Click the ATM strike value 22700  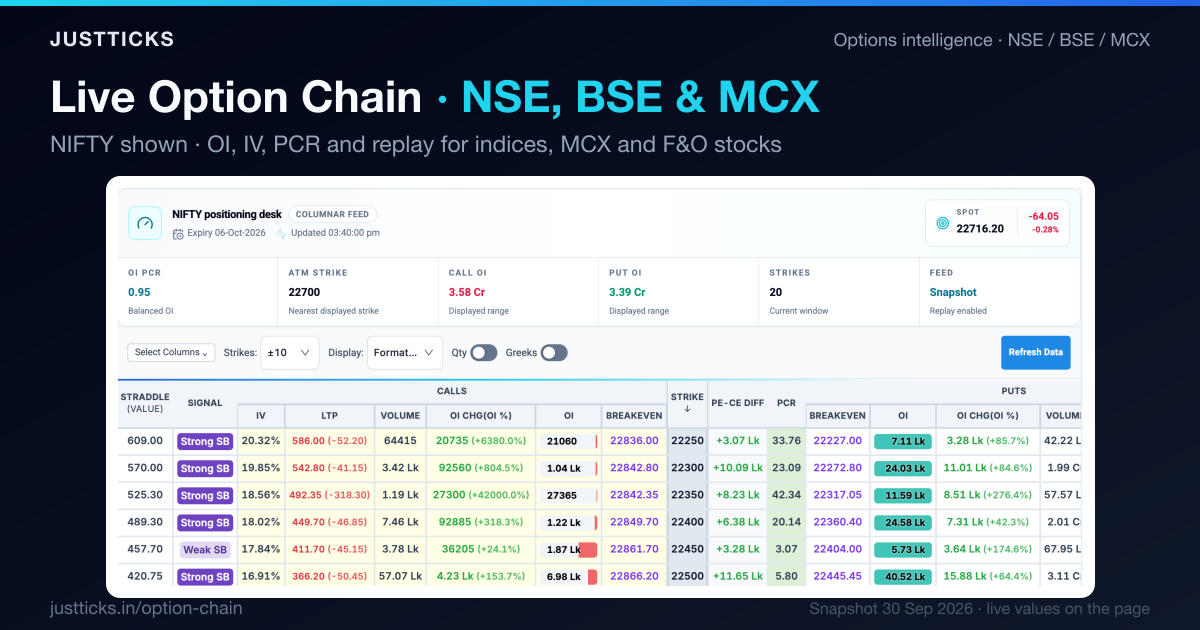(304, 293)
